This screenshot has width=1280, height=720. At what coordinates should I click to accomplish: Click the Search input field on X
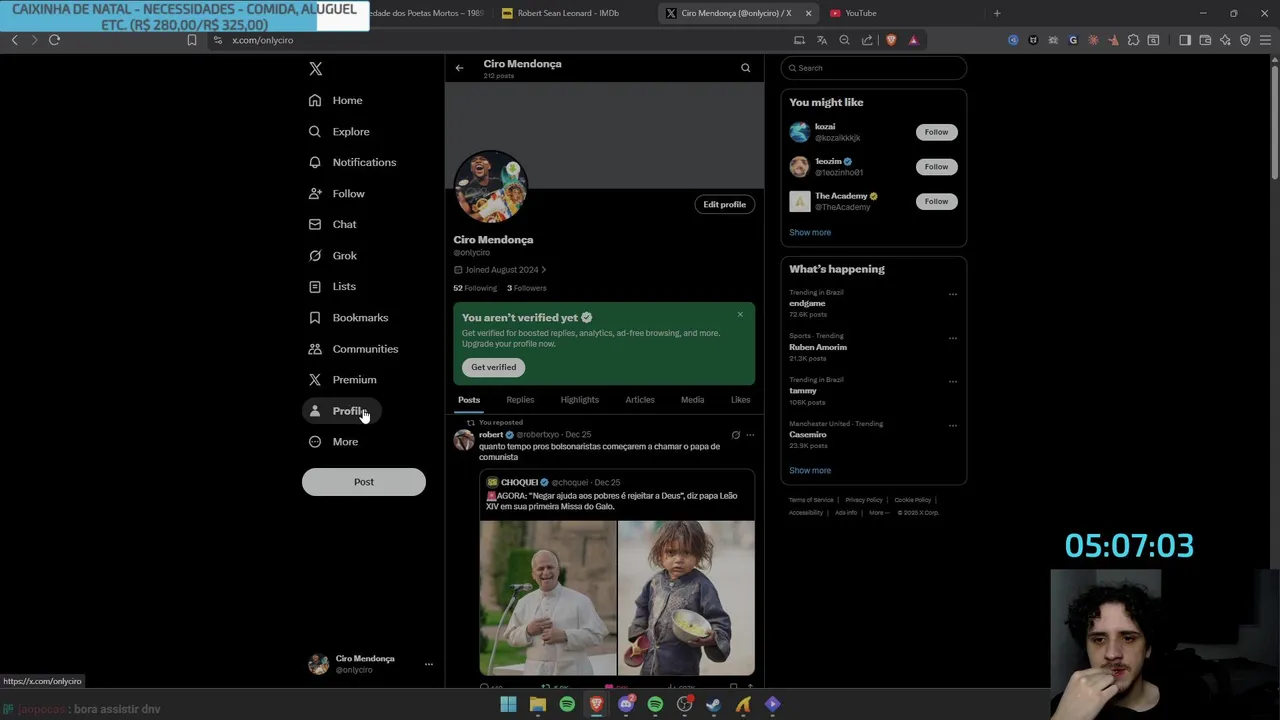[x=874, y=68]
